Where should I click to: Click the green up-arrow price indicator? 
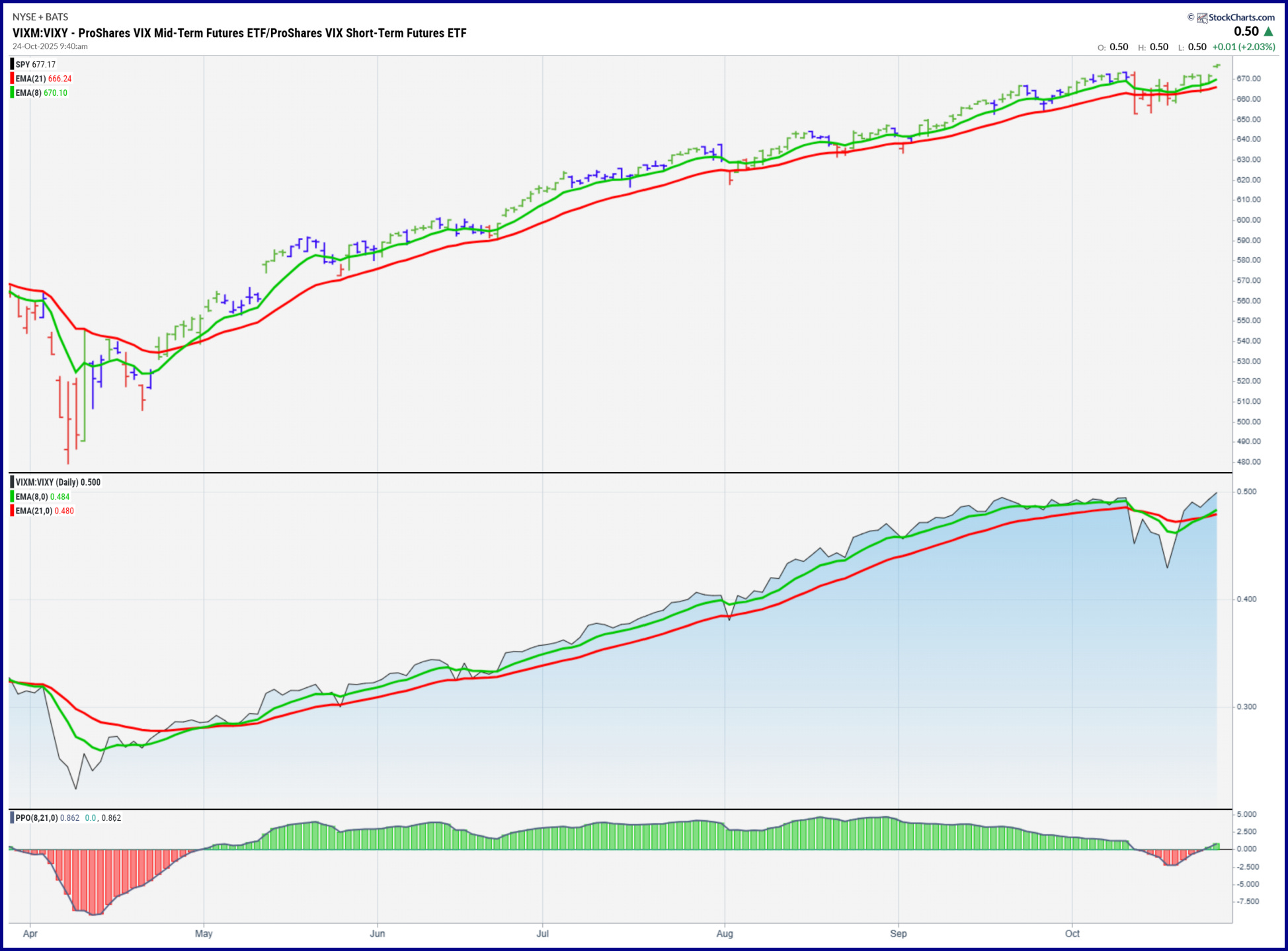click(x=1268, y=32)
